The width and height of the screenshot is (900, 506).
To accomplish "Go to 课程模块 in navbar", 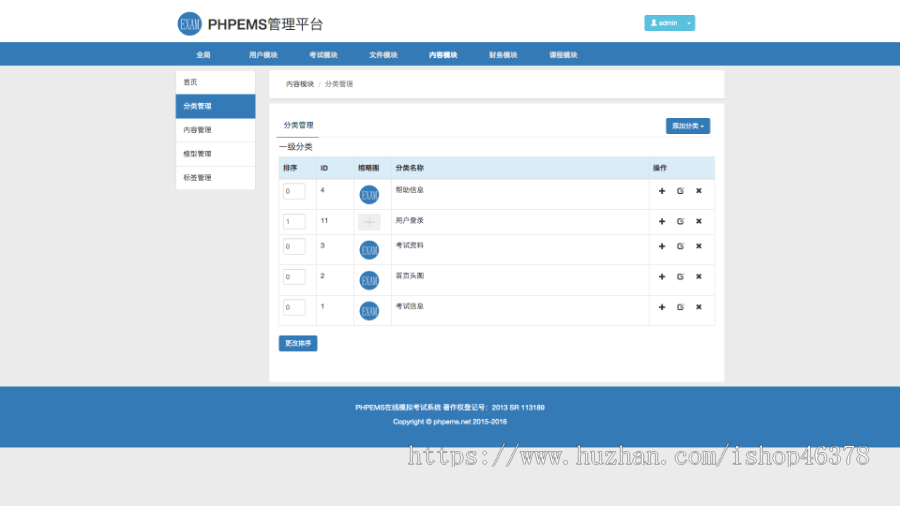I will tap(563, 55).
